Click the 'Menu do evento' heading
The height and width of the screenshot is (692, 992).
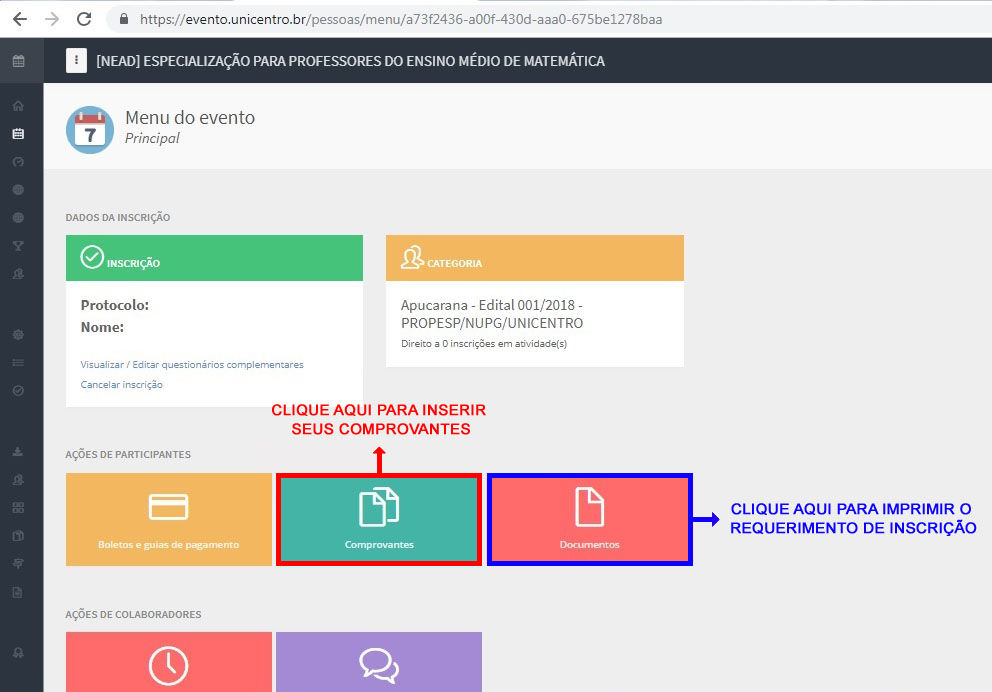coord(190,118)
